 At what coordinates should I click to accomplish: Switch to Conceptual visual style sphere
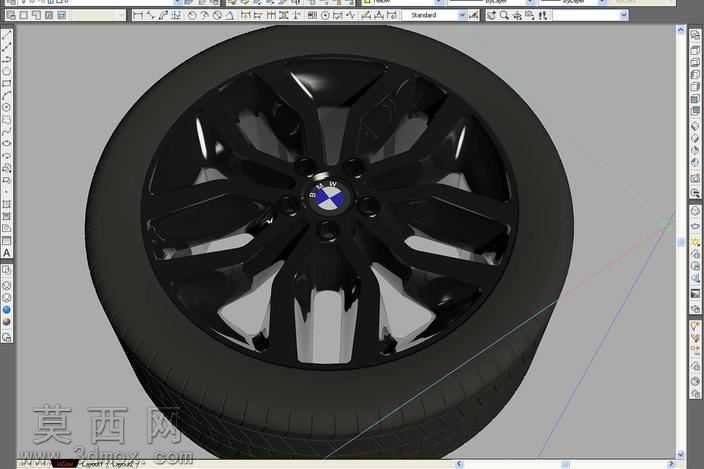click(x=7, y=322)
